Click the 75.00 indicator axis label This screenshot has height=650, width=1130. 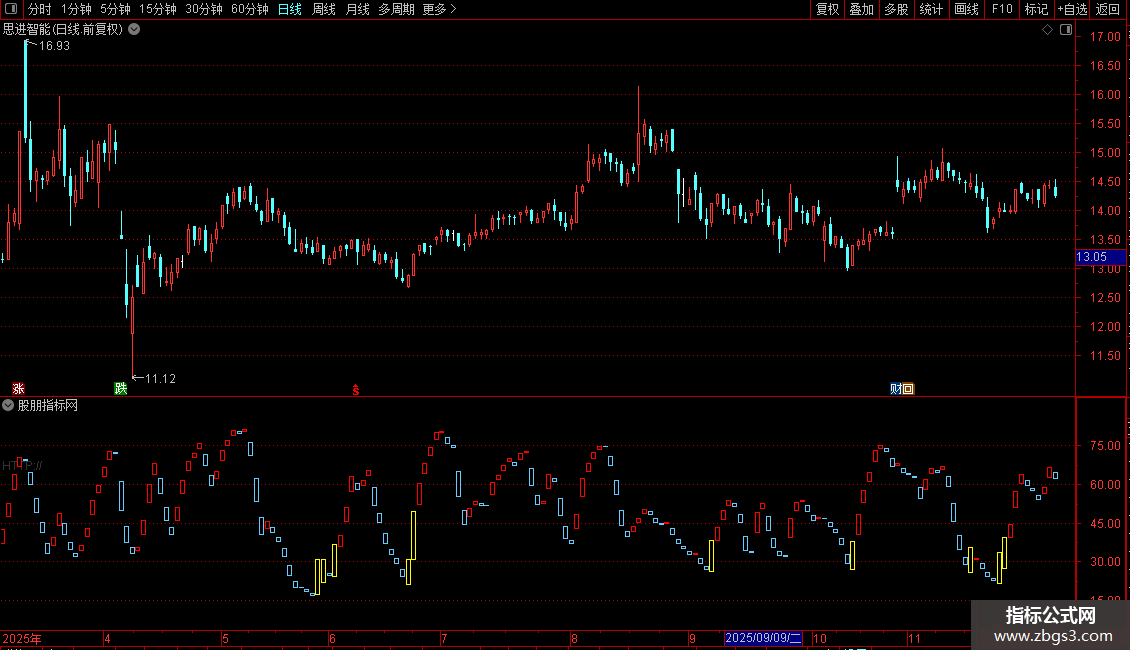(x=1105, y=446)
